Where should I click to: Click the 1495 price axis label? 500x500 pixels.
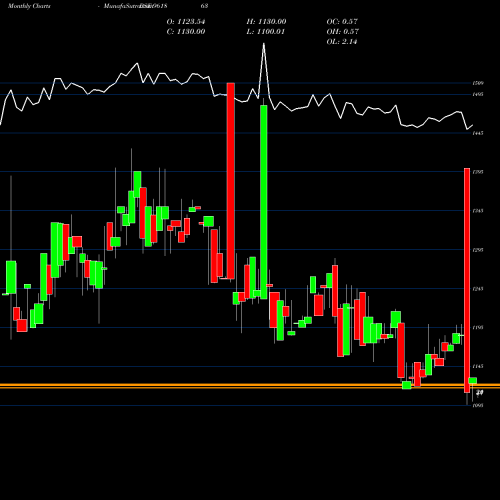pyautogui.click(x=478, y=94)
